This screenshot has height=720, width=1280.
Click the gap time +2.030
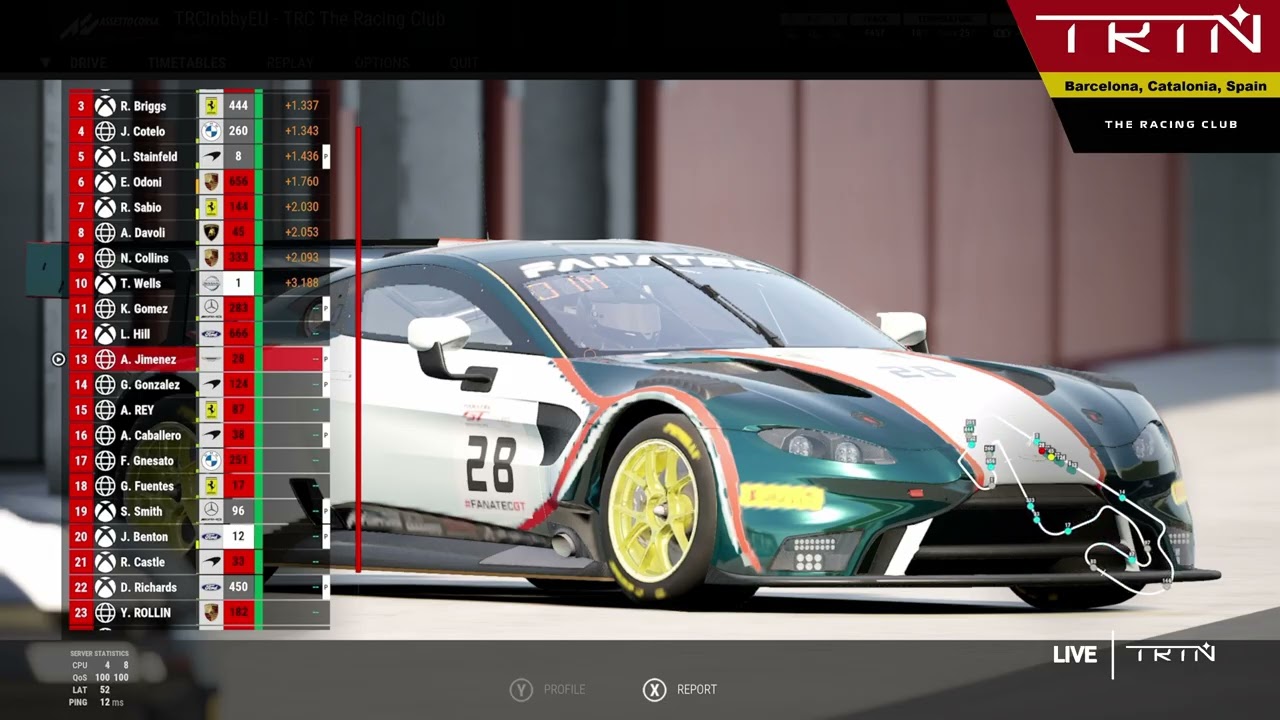click(302, 207)
